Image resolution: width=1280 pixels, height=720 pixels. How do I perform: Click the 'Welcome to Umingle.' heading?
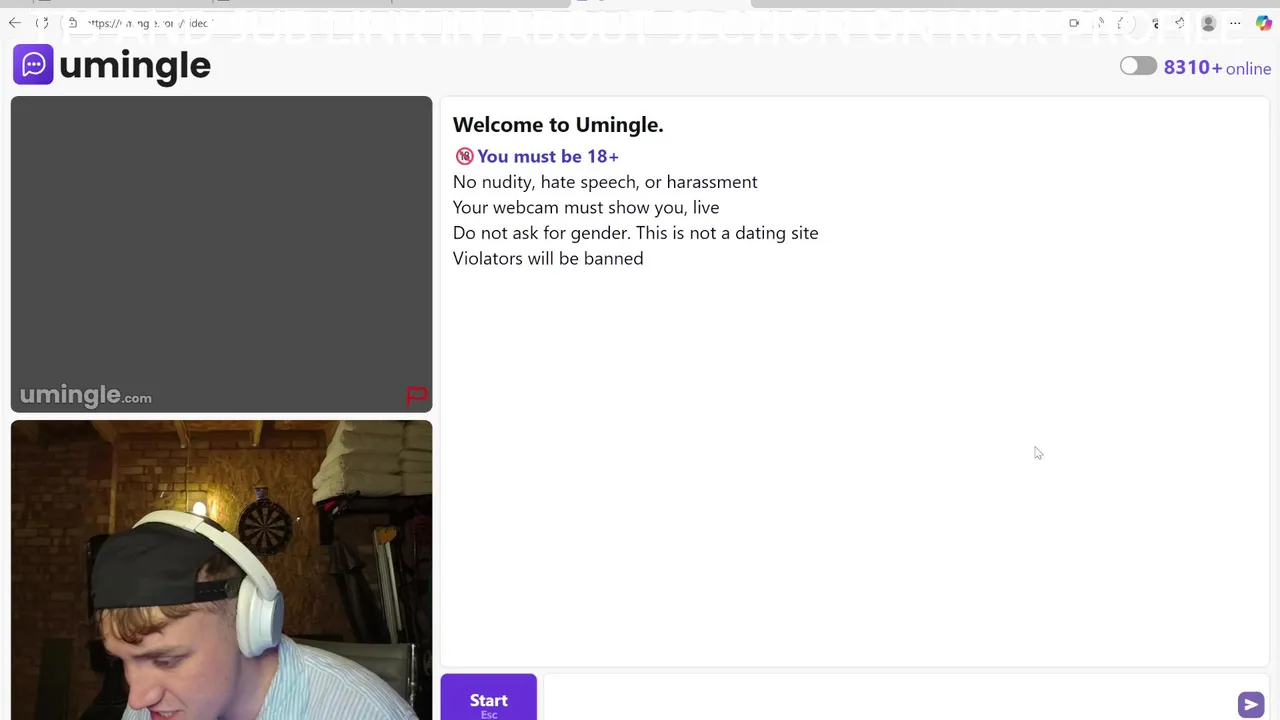(x=558, y=125)
